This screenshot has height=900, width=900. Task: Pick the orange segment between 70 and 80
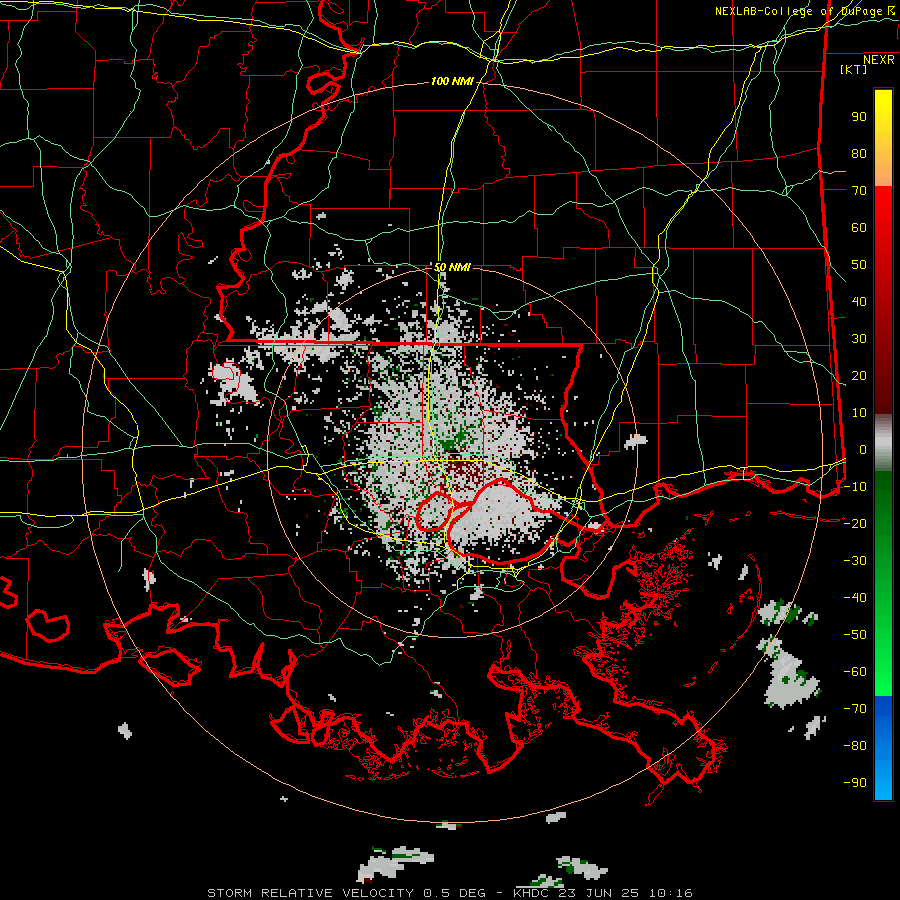[x=883, y=170]
